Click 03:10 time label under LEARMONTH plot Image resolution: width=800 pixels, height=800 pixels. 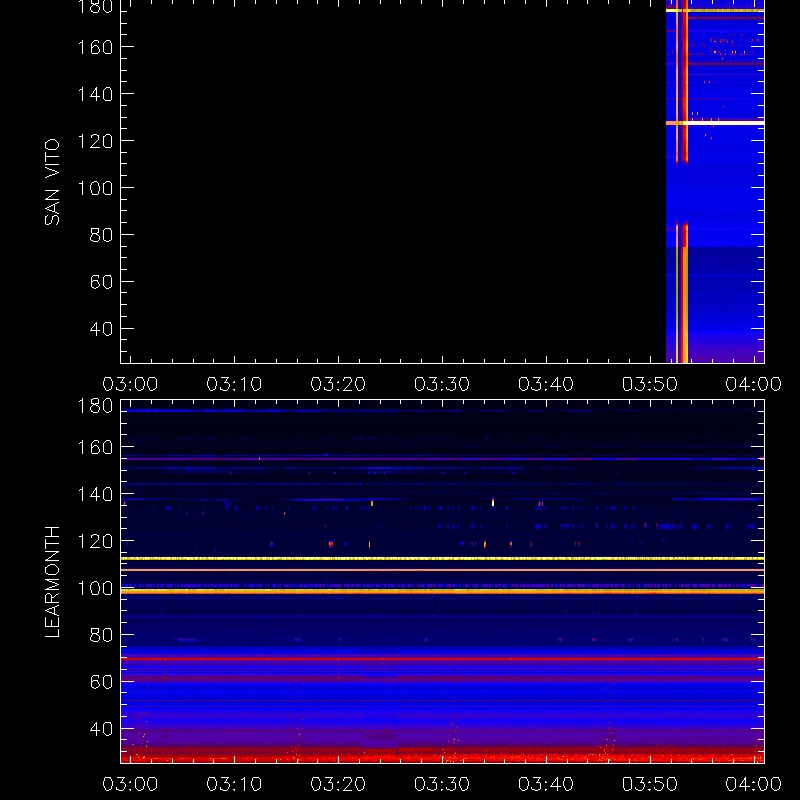(234, 784)
